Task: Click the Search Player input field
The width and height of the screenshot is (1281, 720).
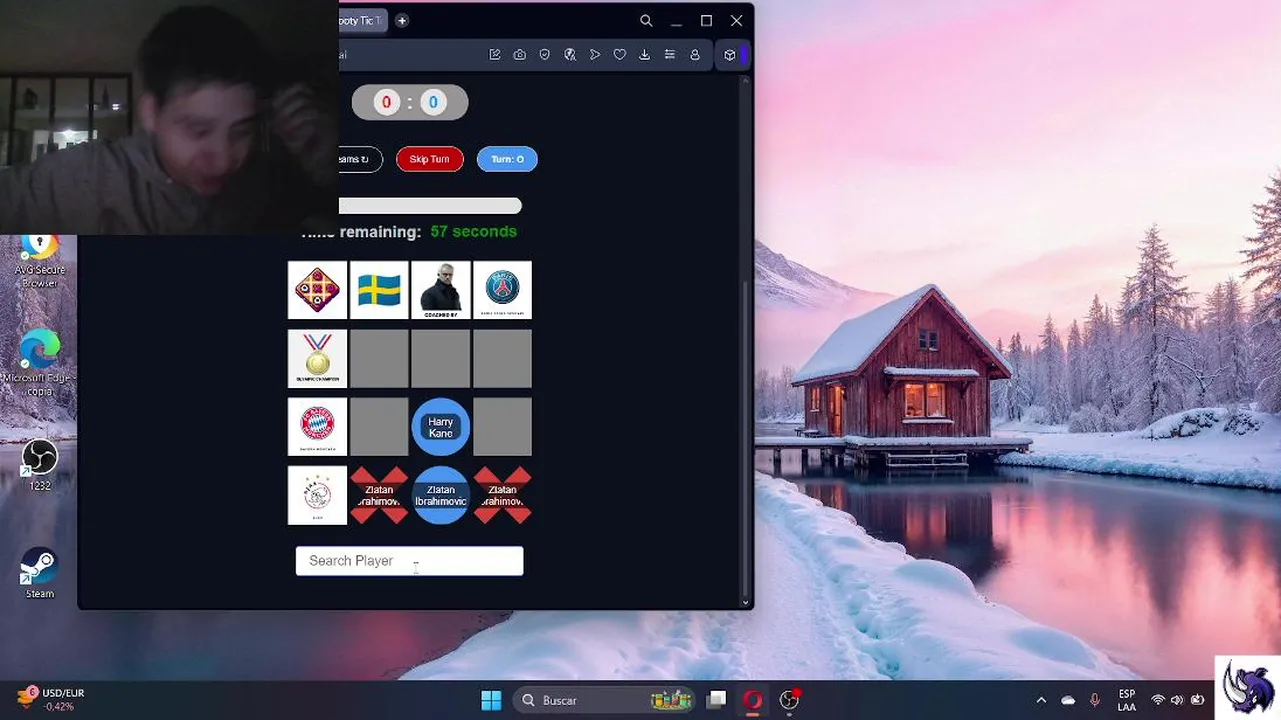Action: point(409,561)
